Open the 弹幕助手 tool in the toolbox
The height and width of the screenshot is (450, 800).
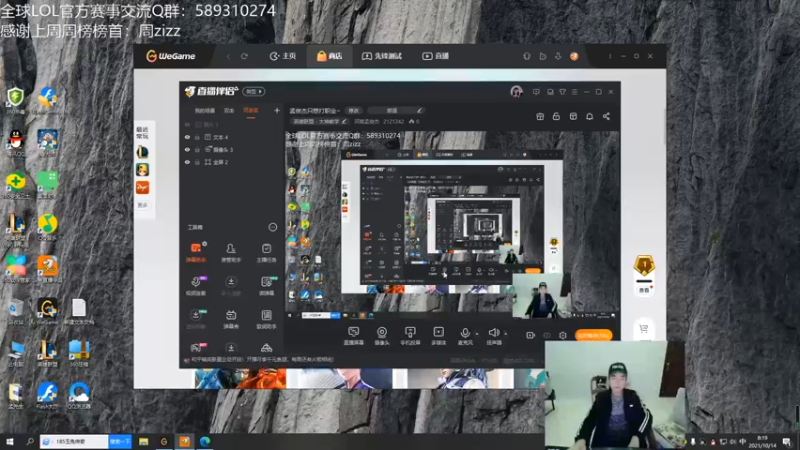point(196,252)
